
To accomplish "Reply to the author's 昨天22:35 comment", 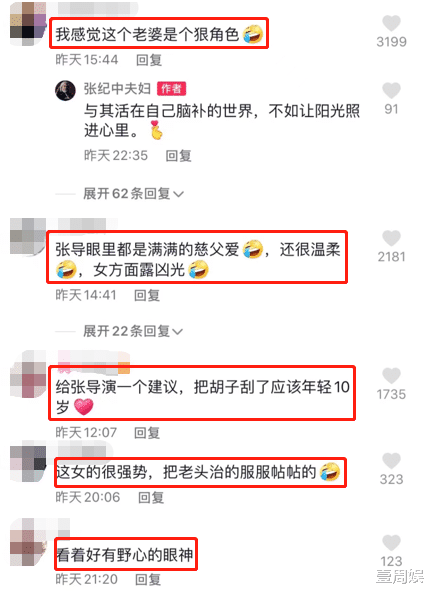I will [x=178, y=156].
